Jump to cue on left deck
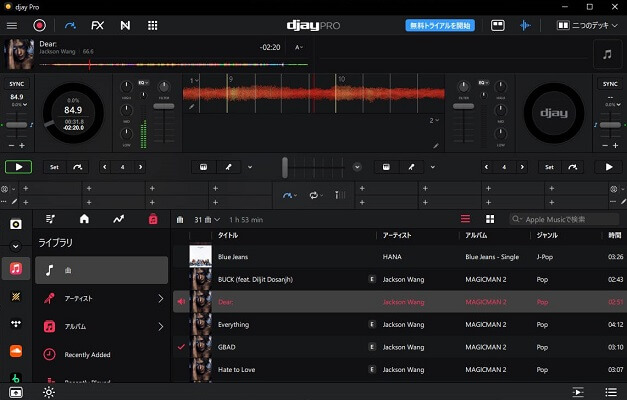The height and width of the screenshot is (400, 627). [78, 167]
